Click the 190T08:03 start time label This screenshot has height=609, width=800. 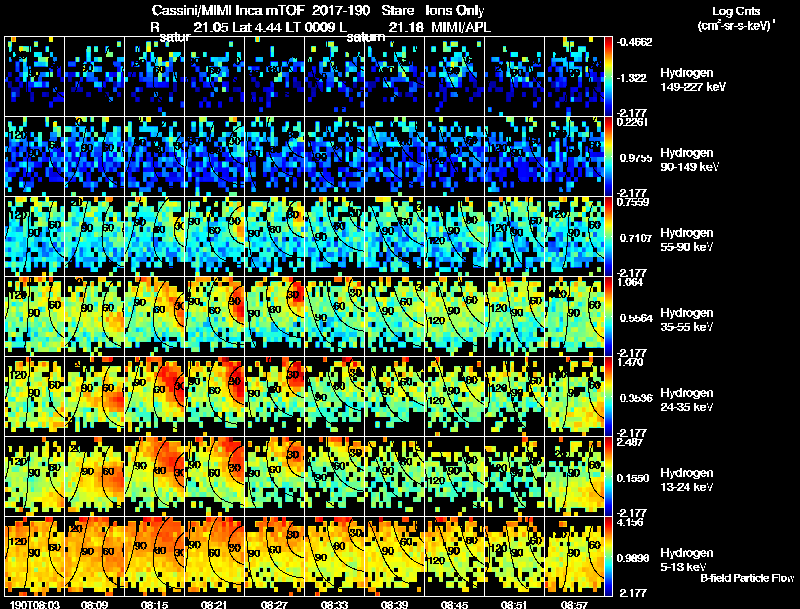click(x=35, y=604)
